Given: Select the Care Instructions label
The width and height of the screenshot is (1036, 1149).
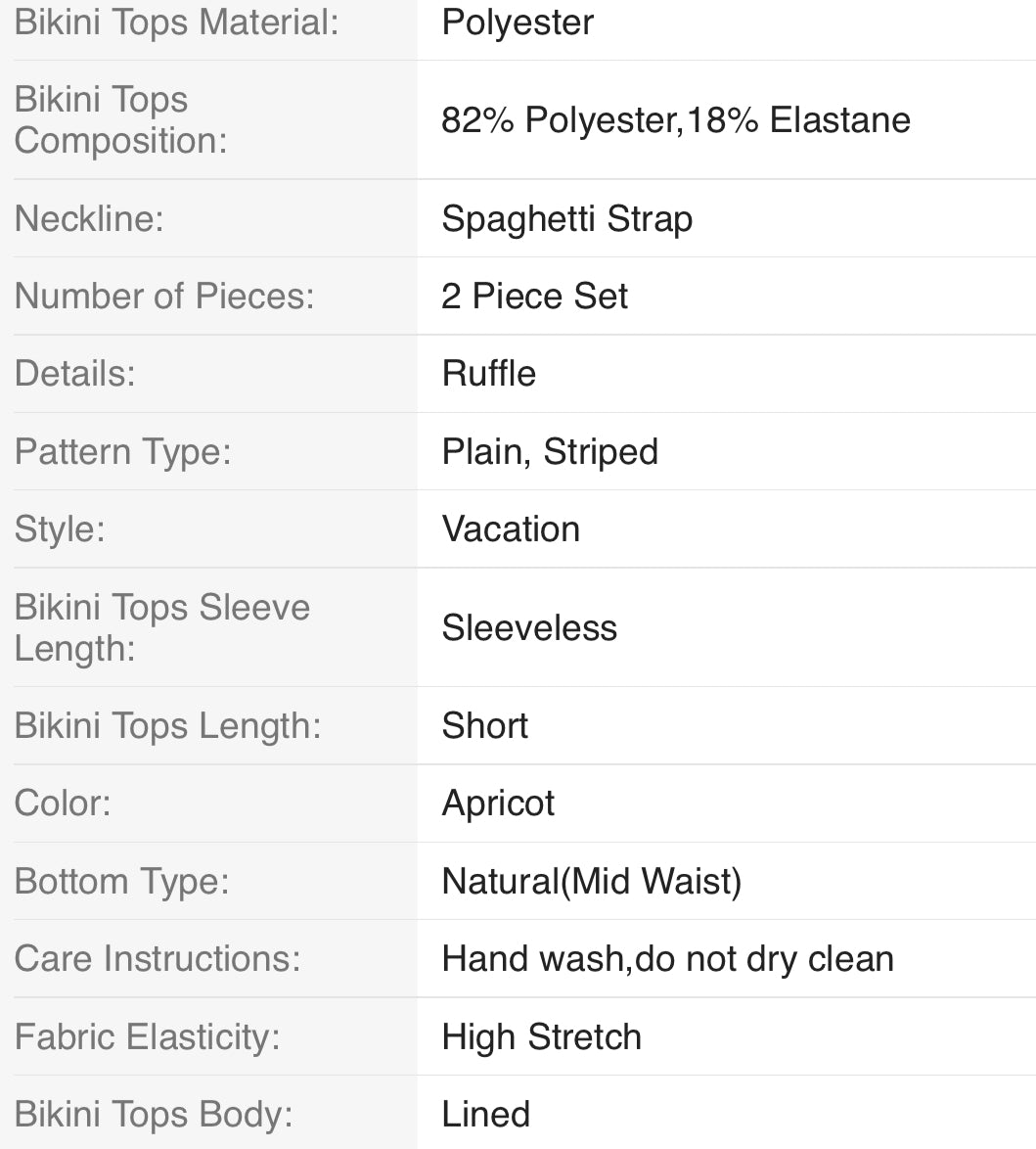Looking at the screenshot, I should (158, 958).
